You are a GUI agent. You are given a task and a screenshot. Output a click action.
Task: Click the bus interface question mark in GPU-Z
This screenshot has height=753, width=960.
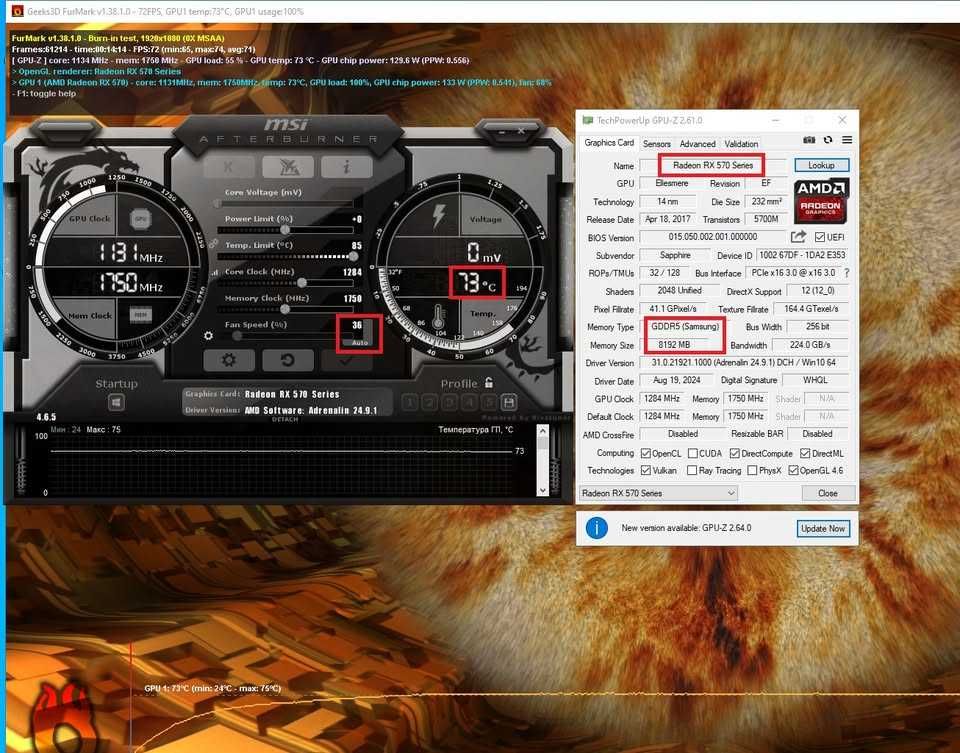click(847, 273)
